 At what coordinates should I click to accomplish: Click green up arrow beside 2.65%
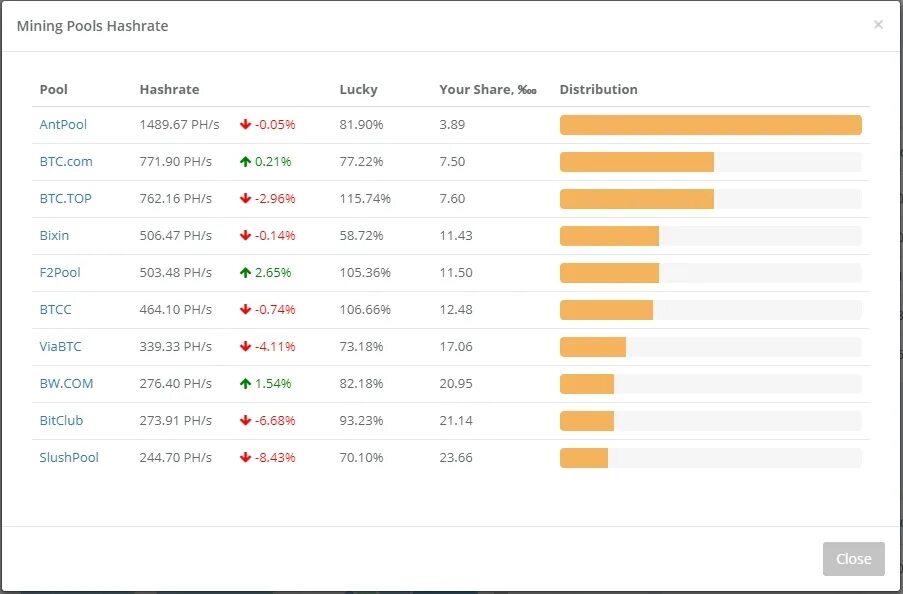coord(245,272)
